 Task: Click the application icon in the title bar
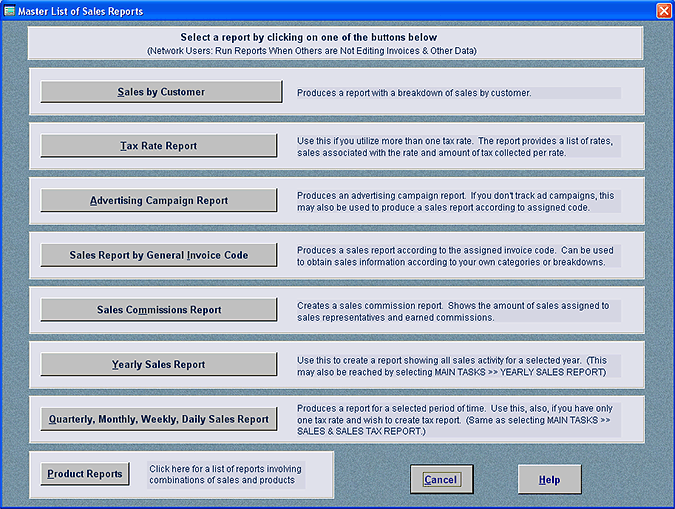9,11
